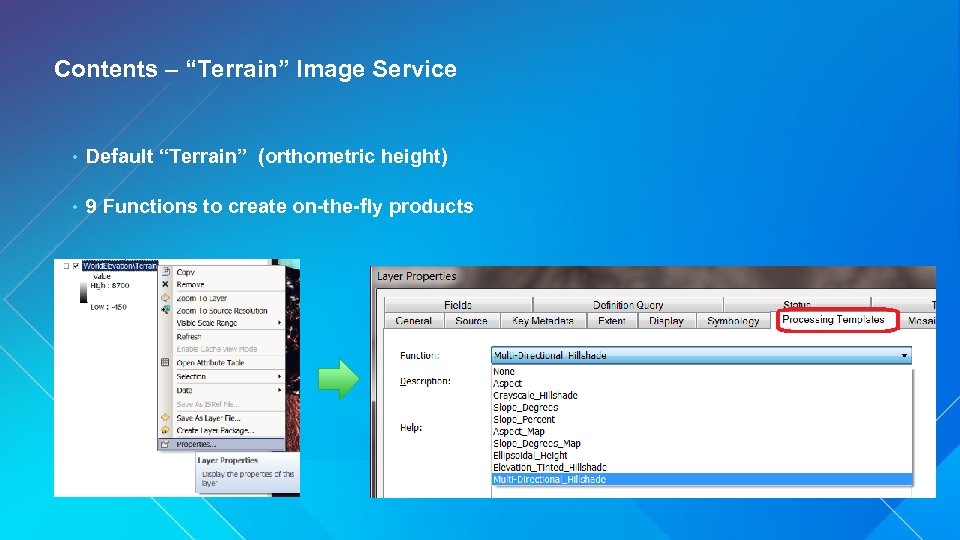Switch to the Display tab
The height and width of the screenshot is (540, 960).
point(666,321)
